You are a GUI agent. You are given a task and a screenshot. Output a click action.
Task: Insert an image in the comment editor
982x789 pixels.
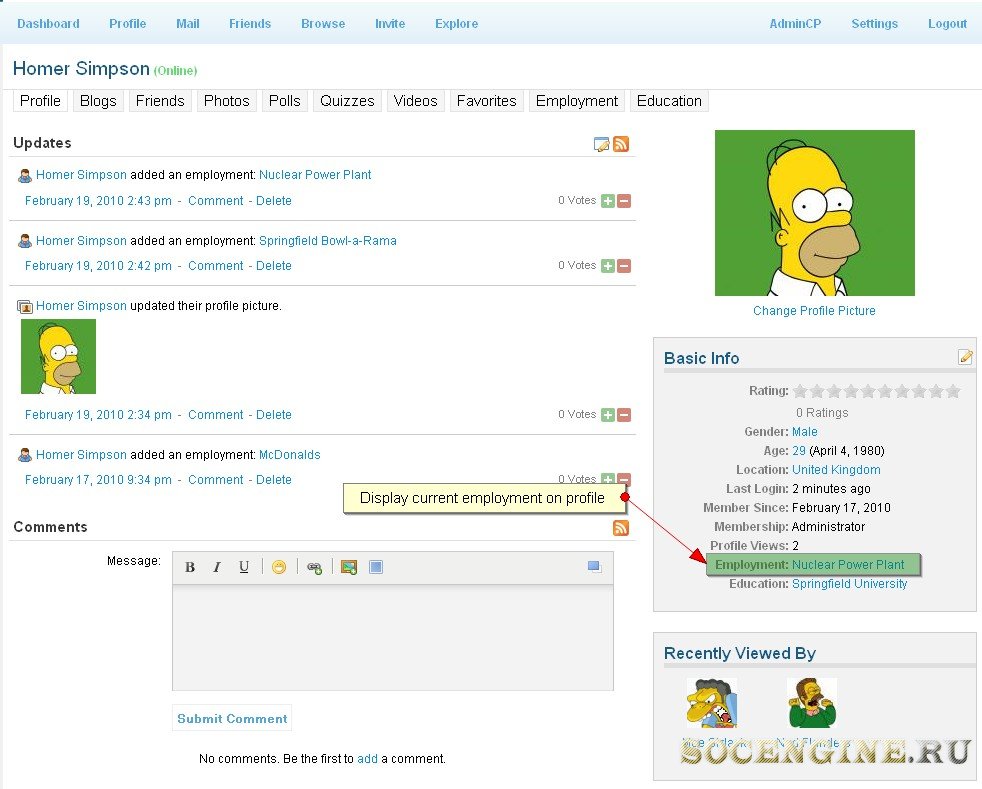[349, 567]
